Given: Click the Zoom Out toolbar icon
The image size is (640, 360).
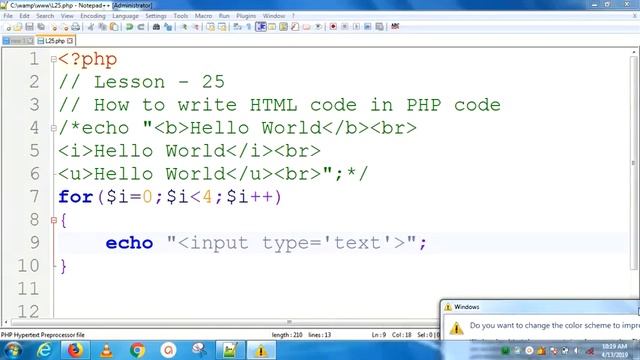Looking at the screenshot, I should pyautogui.click(x=196, y=27).
